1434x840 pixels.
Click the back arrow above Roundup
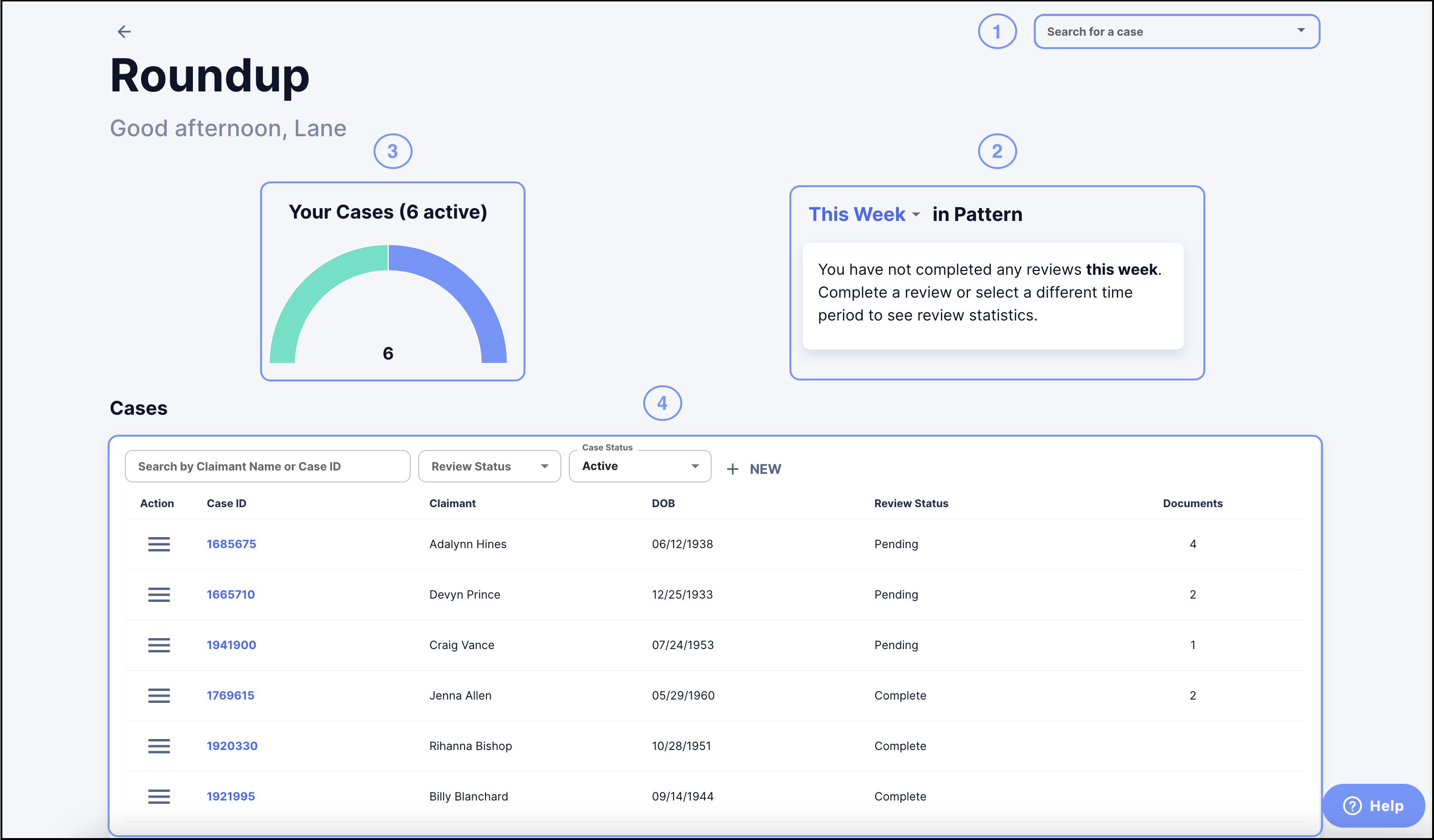coord(124,31)
